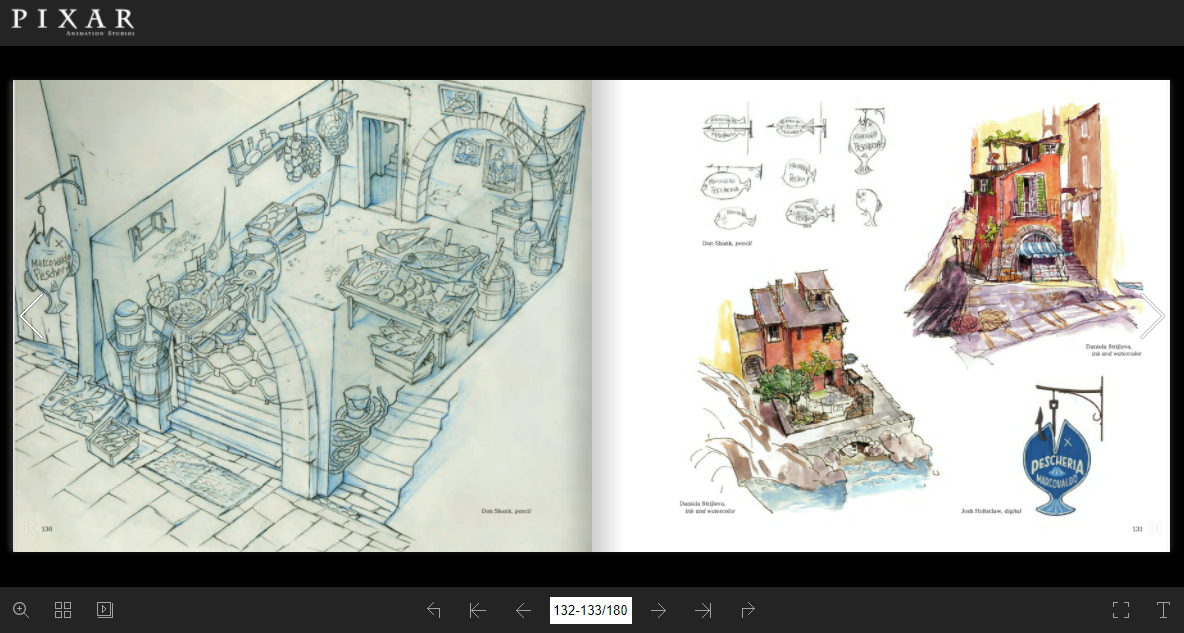Click the pencil sketches of fish signs

[793, 168]
